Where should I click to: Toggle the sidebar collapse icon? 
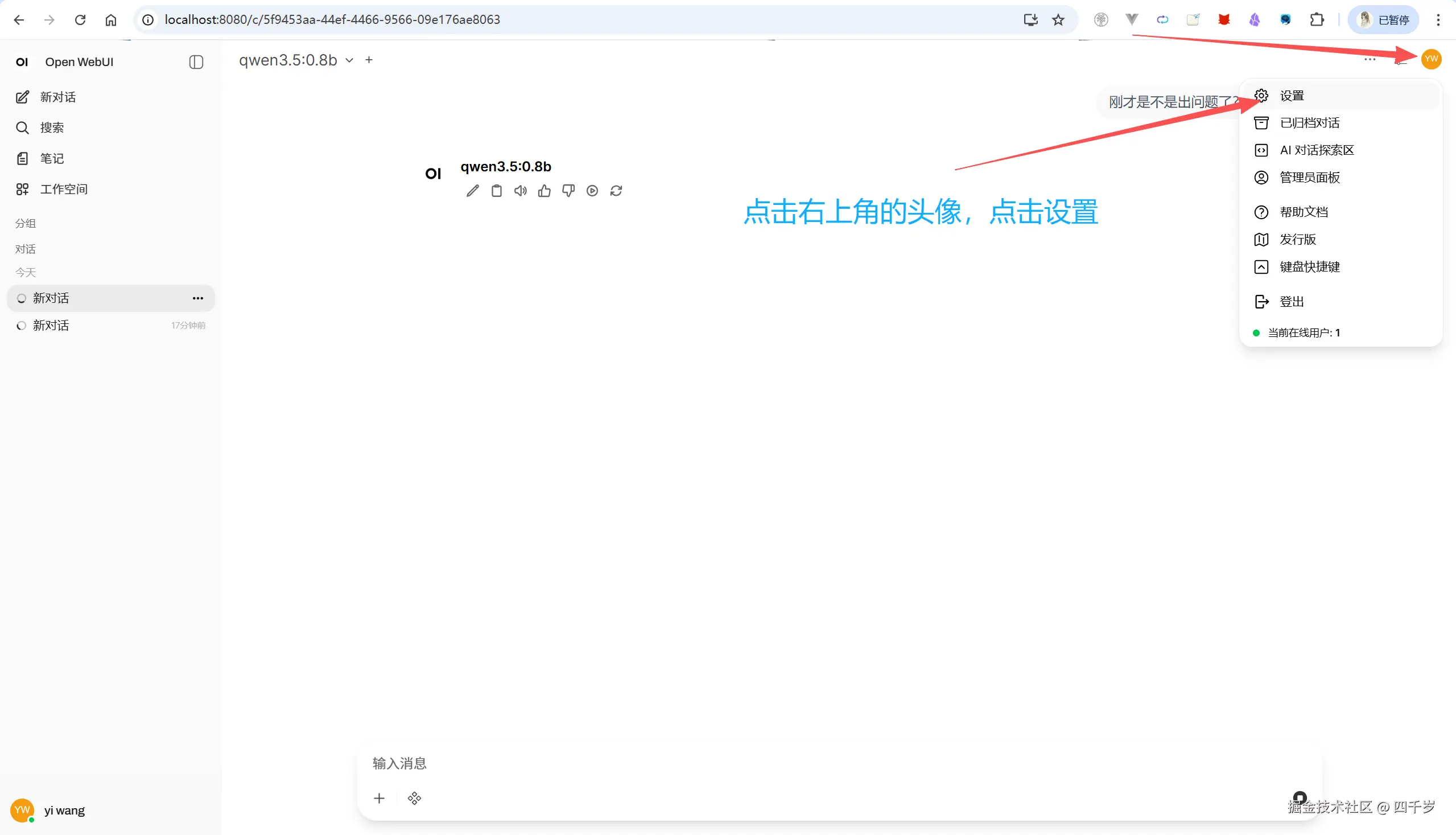point(196,62)
